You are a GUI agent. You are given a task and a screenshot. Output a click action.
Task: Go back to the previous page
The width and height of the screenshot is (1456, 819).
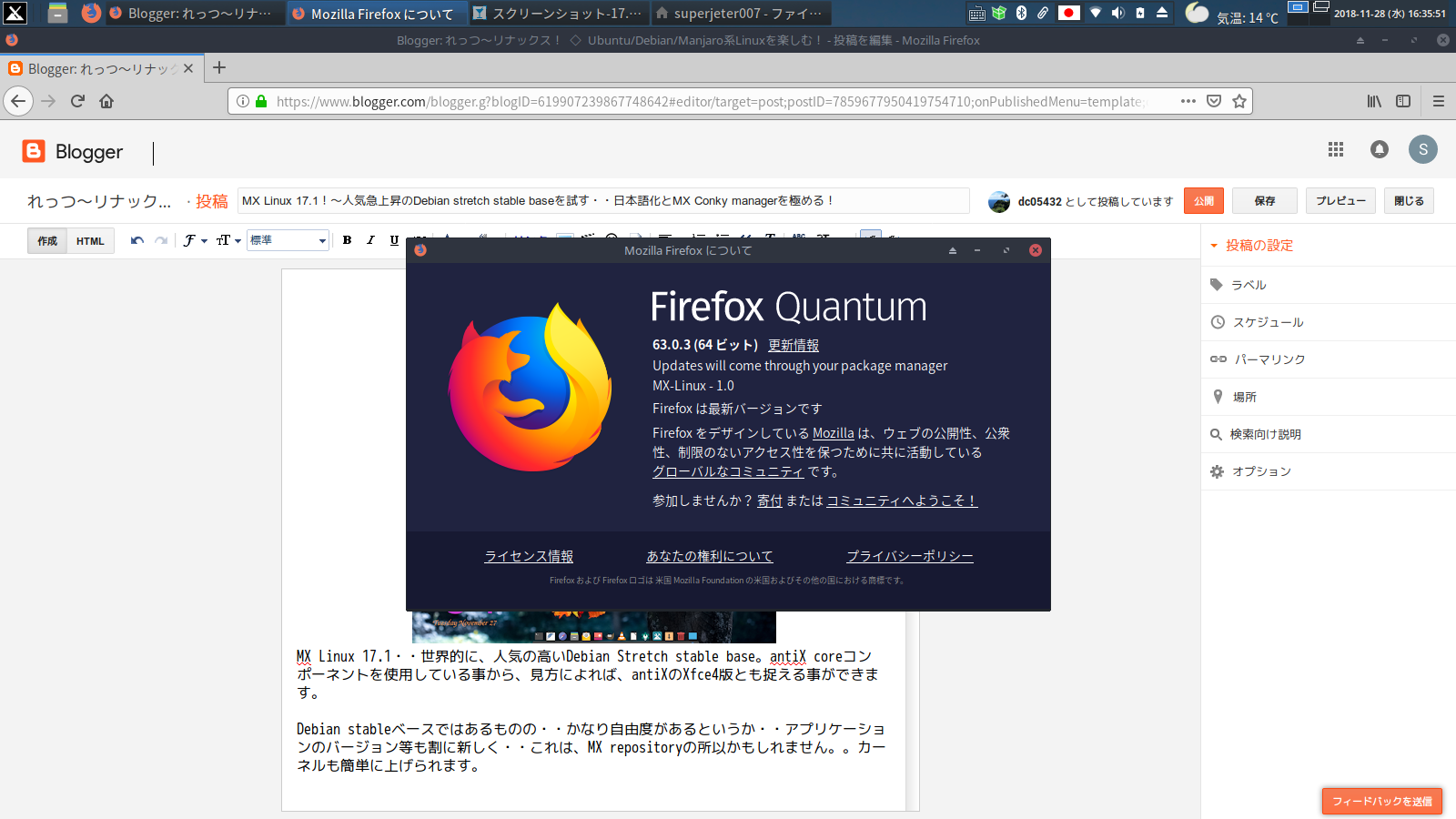point(18,101)
